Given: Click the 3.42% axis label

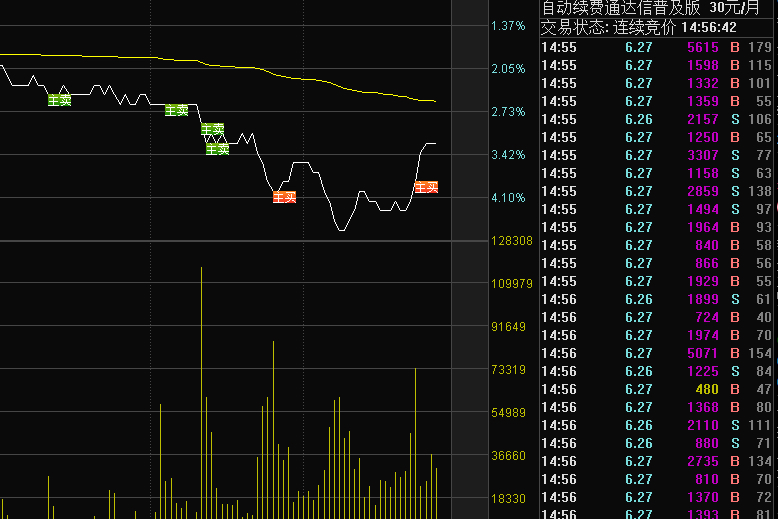Looking at the screenshot, I should click(x=508, y=155).
